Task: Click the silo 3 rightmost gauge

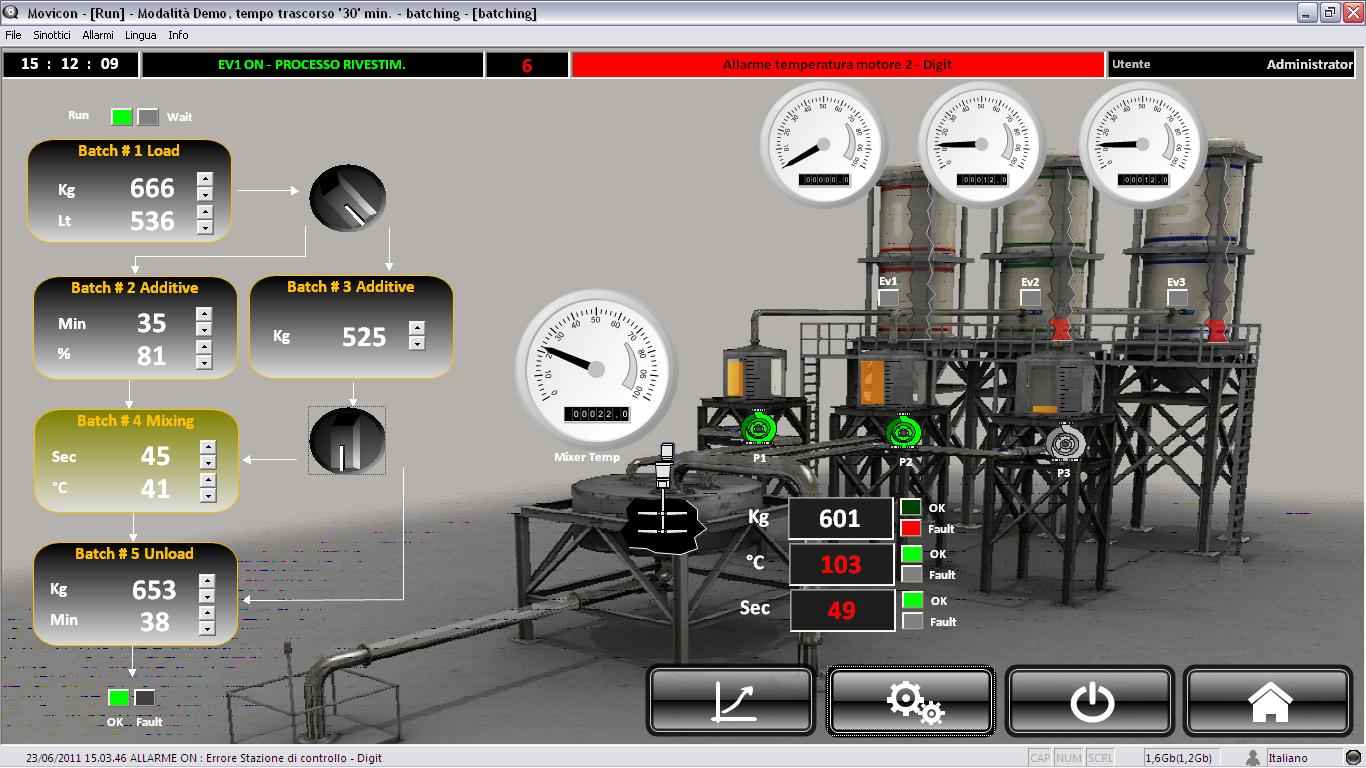Action: [1142, 143]
